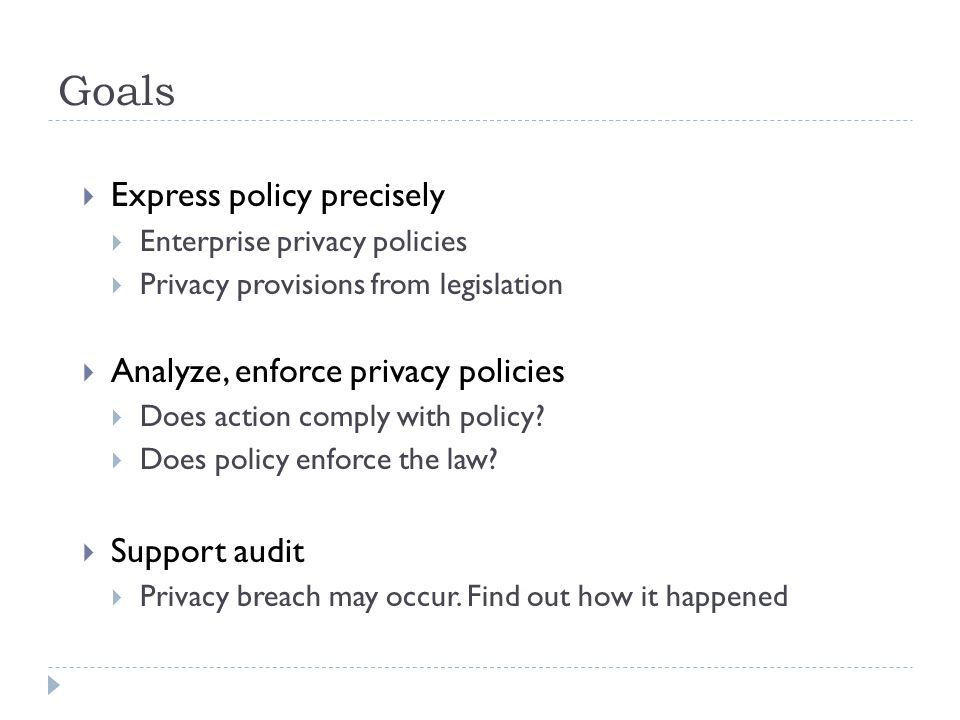Click the bullet before Does policy enforce the law

click(117, 461)
